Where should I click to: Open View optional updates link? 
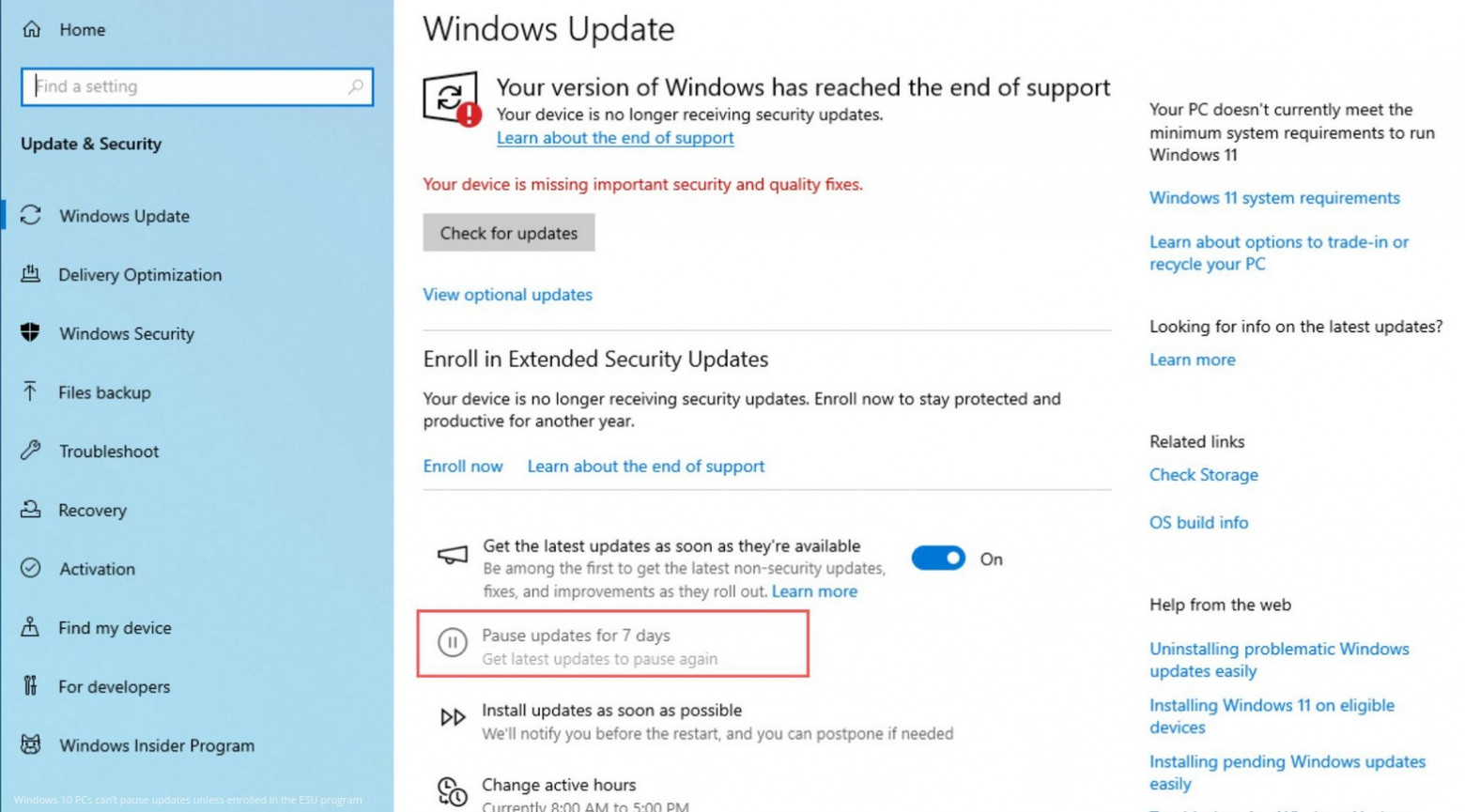point(507,294)
